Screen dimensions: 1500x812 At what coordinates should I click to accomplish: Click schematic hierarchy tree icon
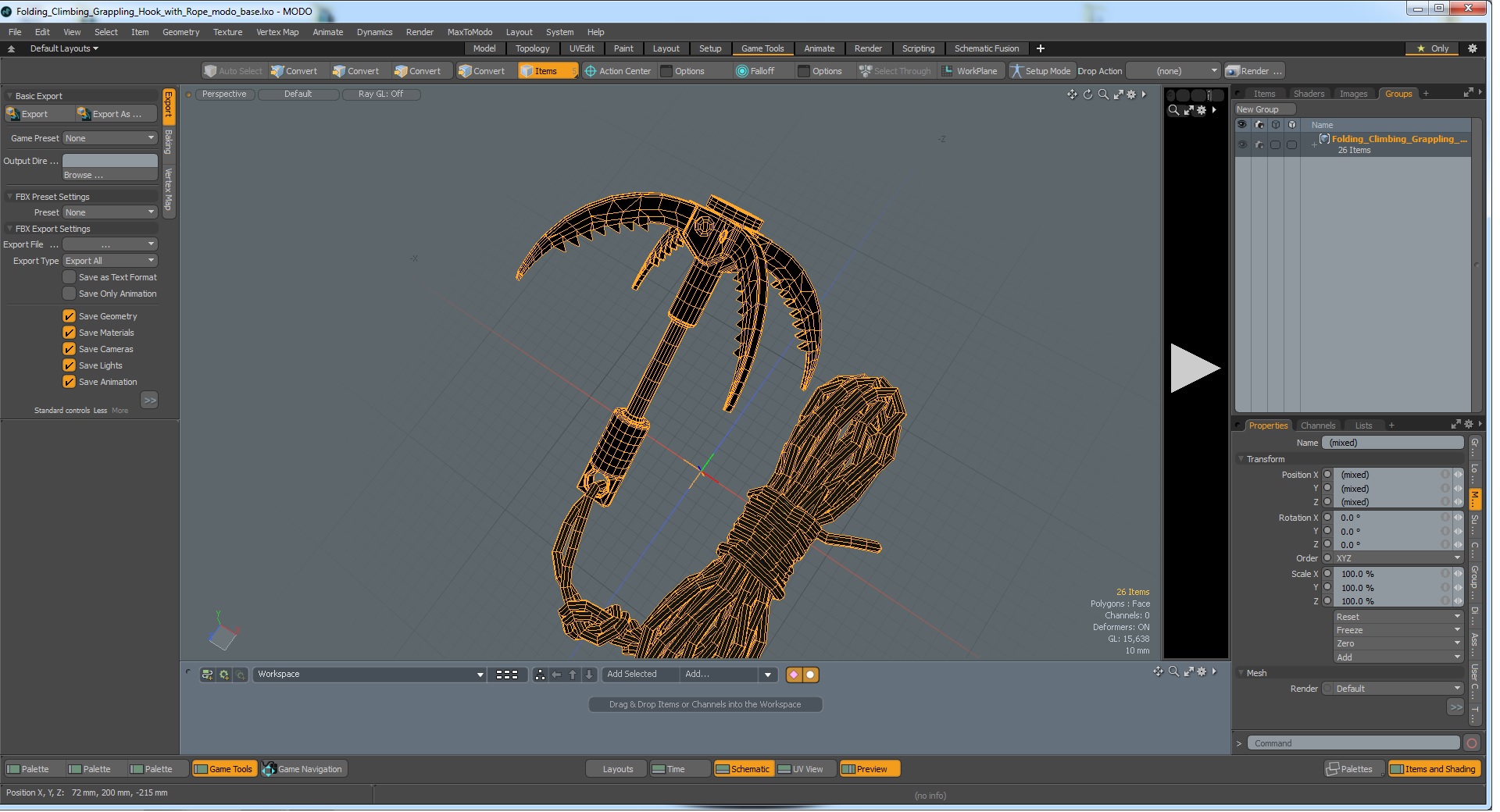pos(540,675)
